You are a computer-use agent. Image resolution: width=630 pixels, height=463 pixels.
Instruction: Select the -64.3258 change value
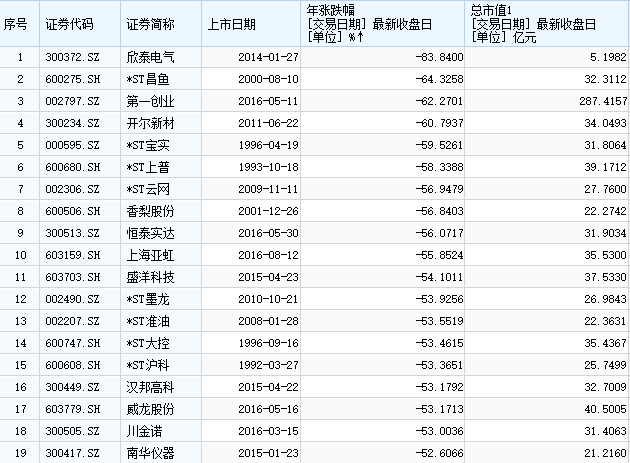(440, 79)
